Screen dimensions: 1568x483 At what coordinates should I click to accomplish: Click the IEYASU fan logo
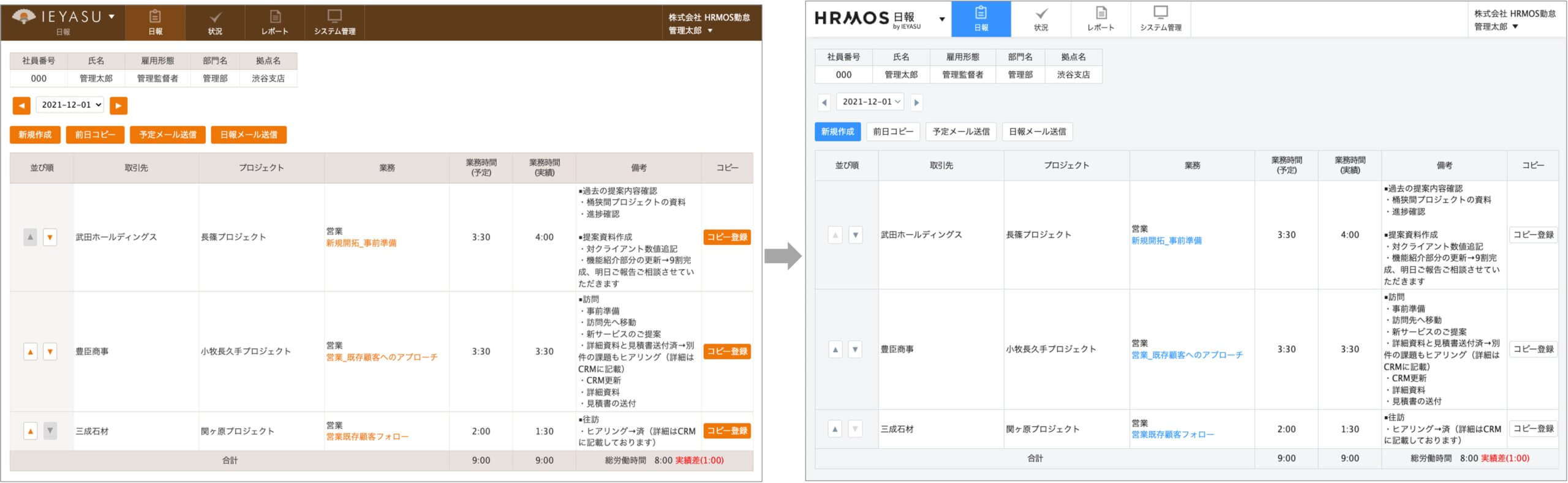pos(23,17)
